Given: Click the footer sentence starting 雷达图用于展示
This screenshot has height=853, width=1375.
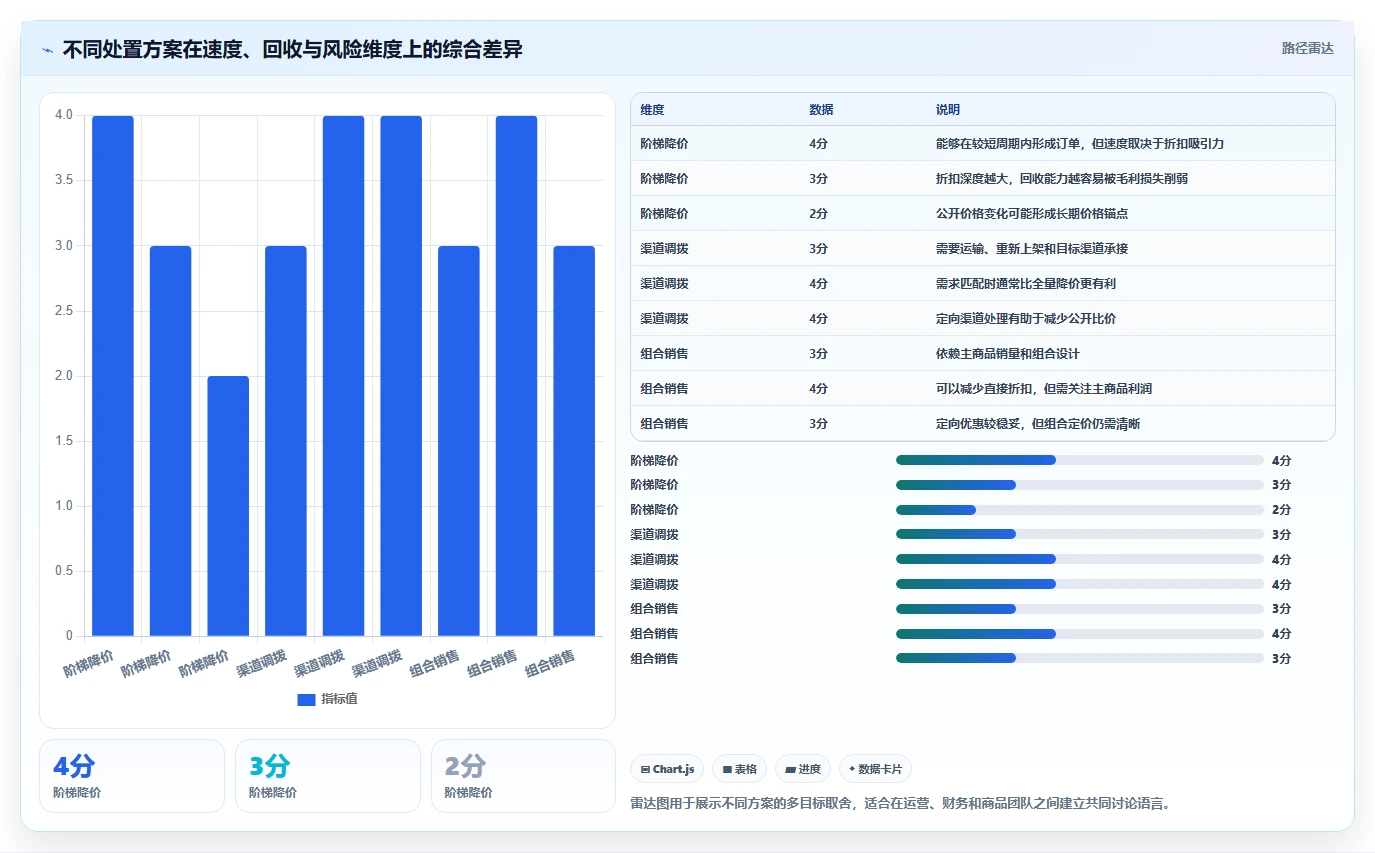Looking at the screenshot, I should tap(900, 803).
